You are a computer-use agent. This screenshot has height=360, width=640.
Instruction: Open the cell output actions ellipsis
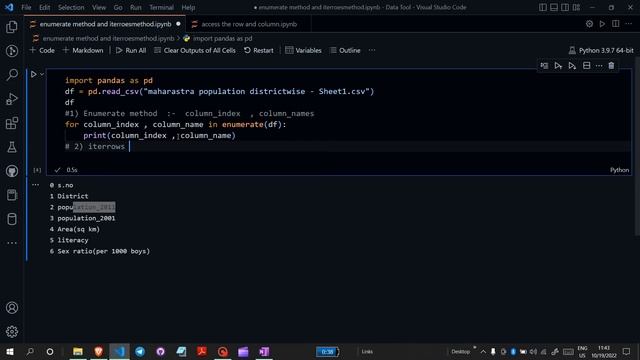point(36,185)
